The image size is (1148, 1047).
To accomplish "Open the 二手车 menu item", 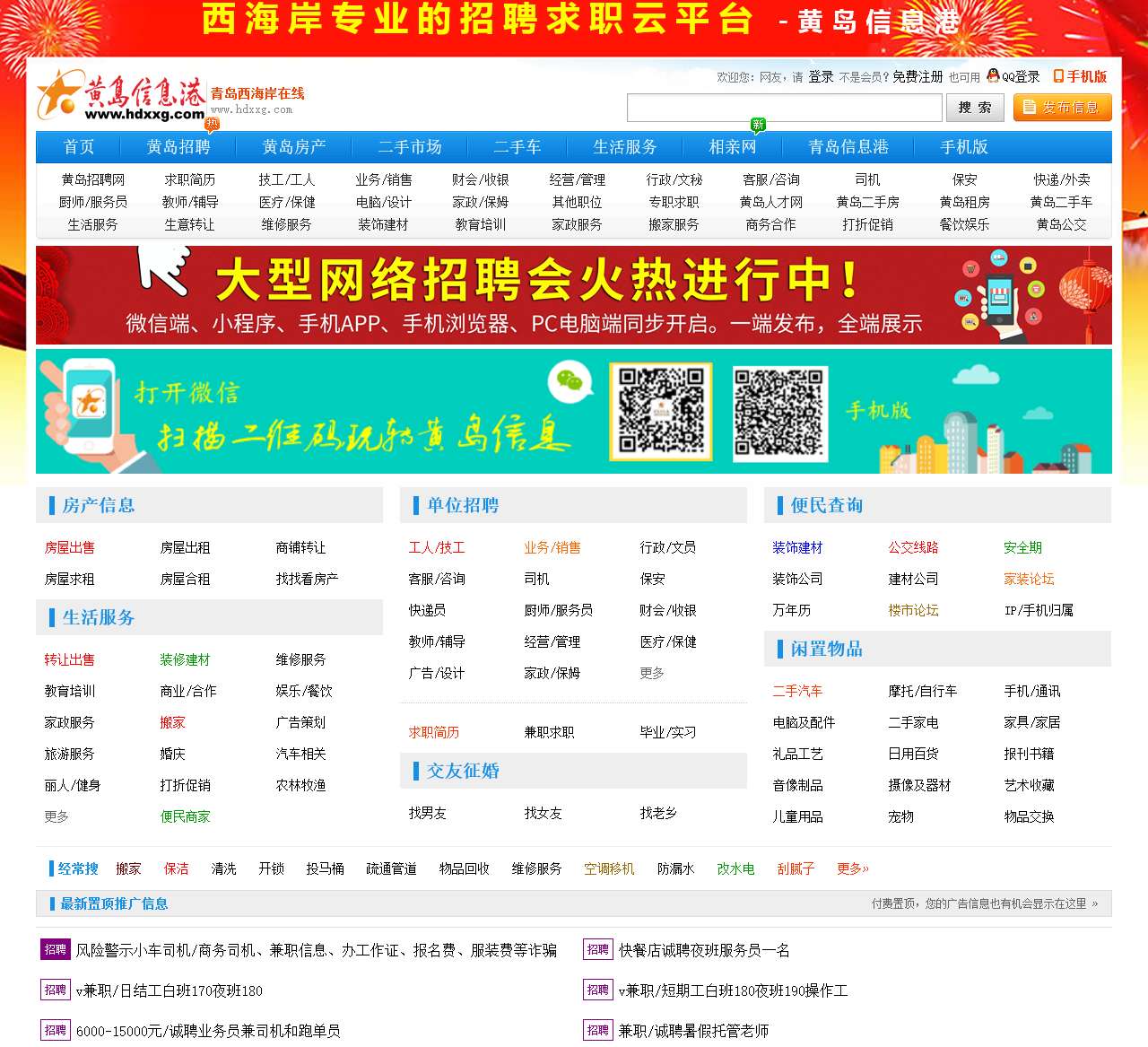I will tap(517, 147).
